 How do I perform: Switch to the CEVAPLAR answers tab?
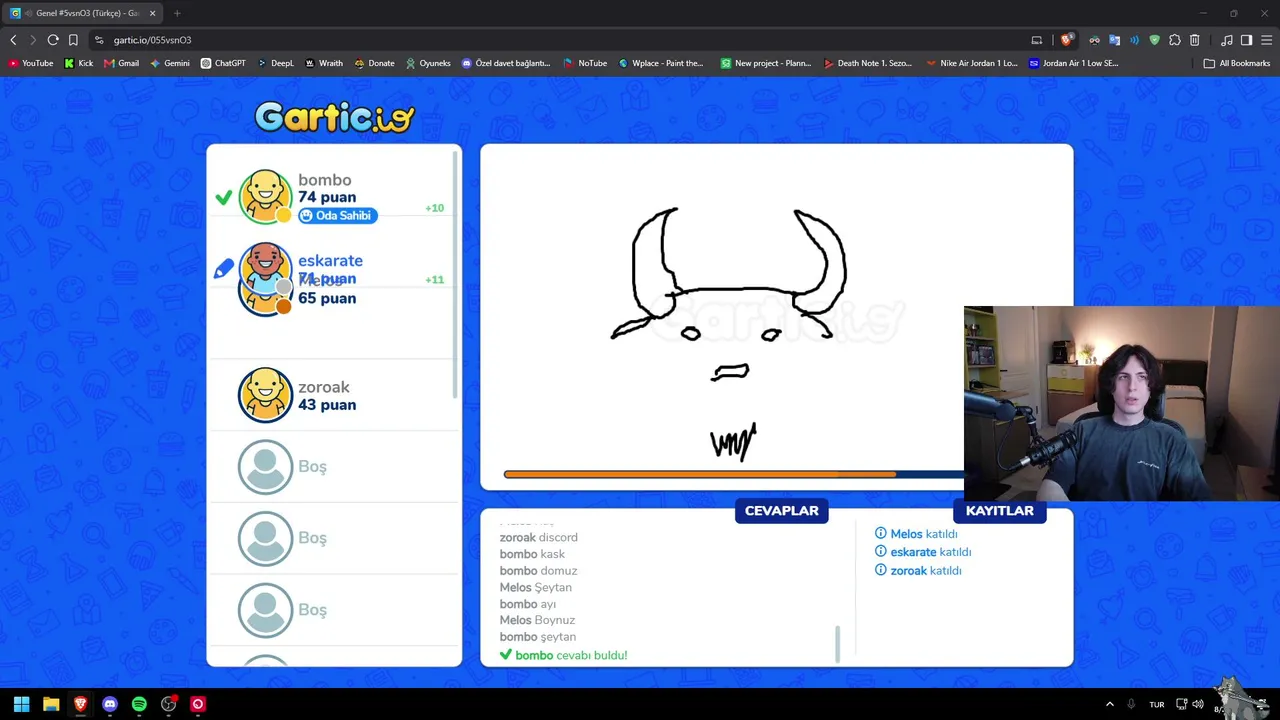point(782,511)
